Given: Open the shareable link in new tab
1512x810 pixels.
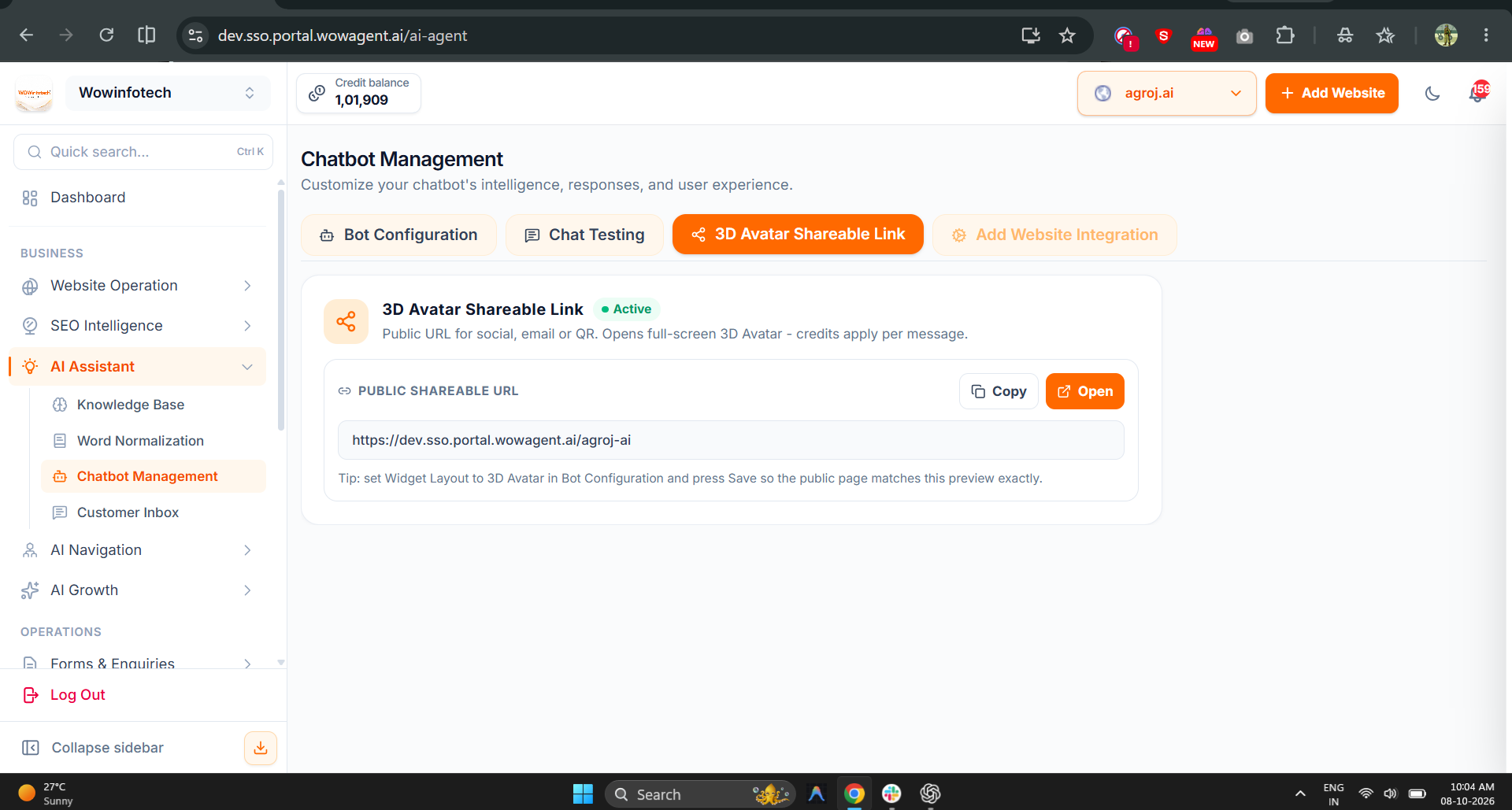Looking at the screenshot, I should point(1084,391).
